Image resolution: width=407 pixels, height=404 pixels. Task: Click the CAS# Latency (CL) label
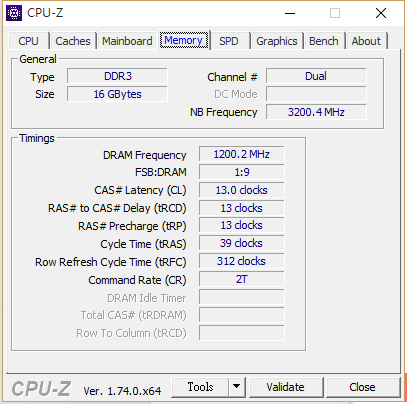[x=140, y=190]
